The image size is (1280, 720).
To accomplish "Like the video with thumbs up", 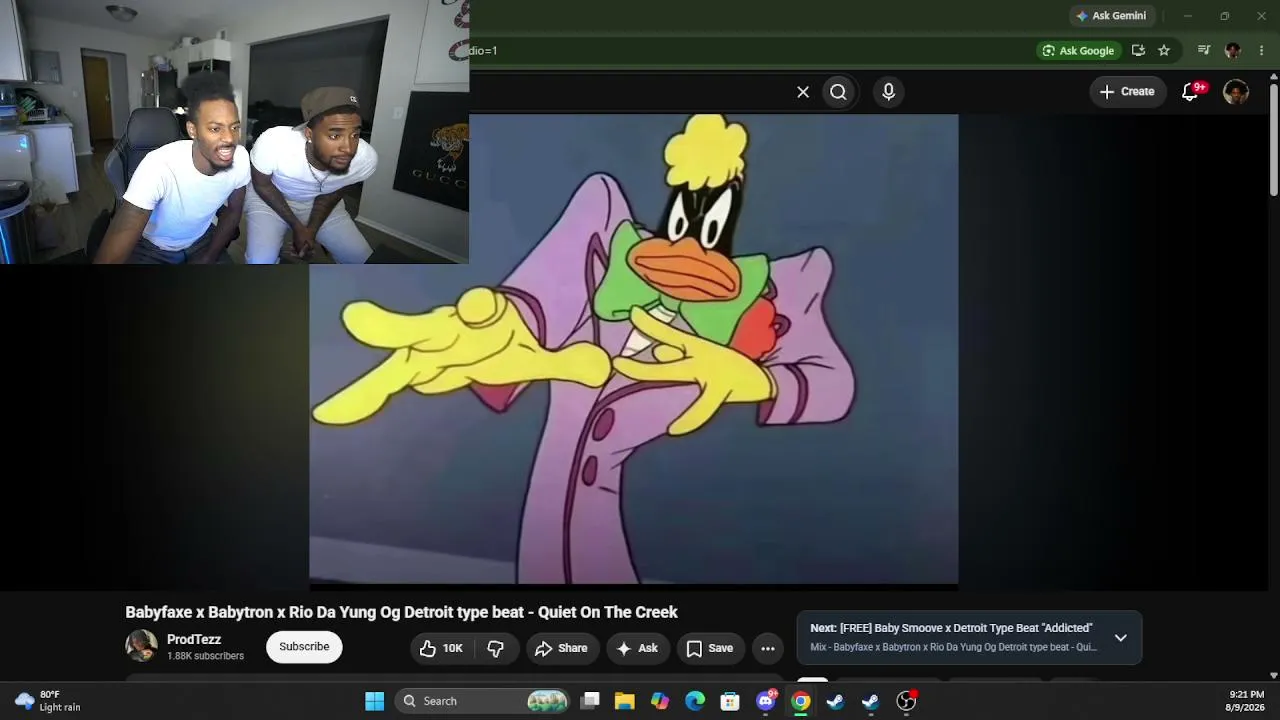I will click(441, 648).
